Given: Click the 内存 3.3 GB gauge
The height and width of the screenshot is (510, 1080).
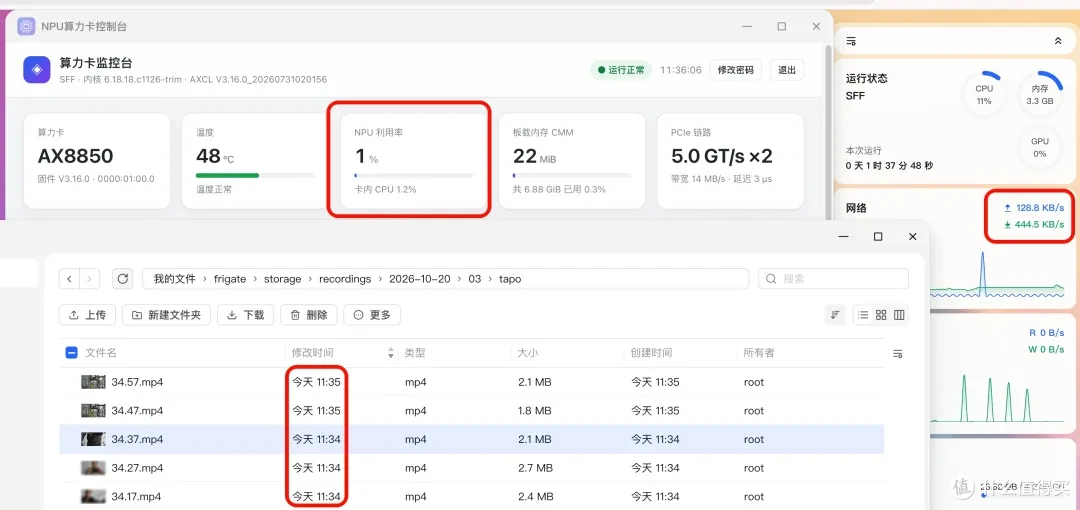Looking at the screenshot, I should pos(1039,94).
